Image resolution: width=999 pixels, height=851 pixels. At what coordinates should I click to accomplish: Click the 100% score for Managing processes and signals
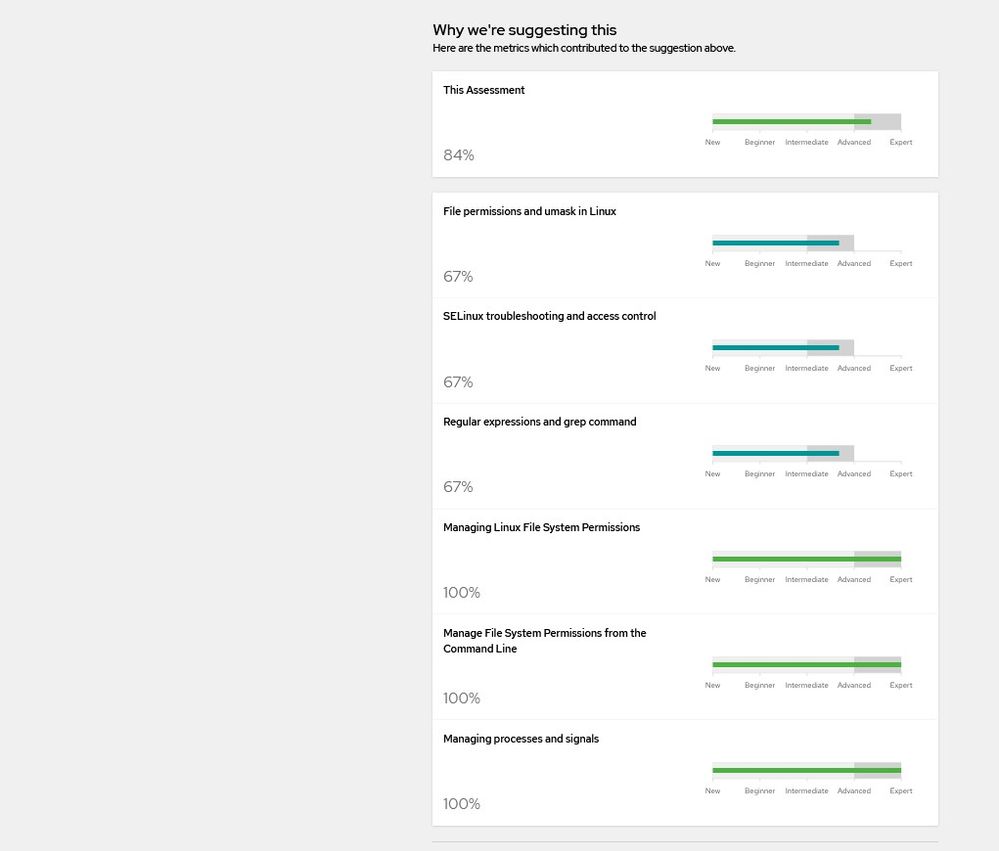click(x=462, y=804)
